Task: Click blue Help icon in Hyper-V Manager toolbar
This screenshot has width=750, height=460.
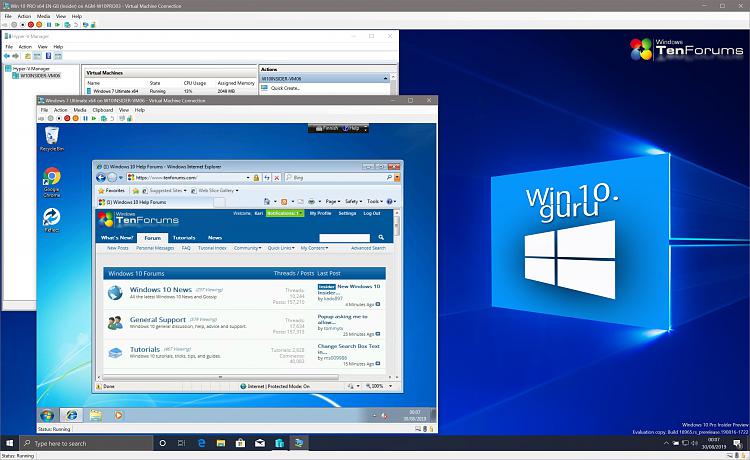Action: pos(48,56)
